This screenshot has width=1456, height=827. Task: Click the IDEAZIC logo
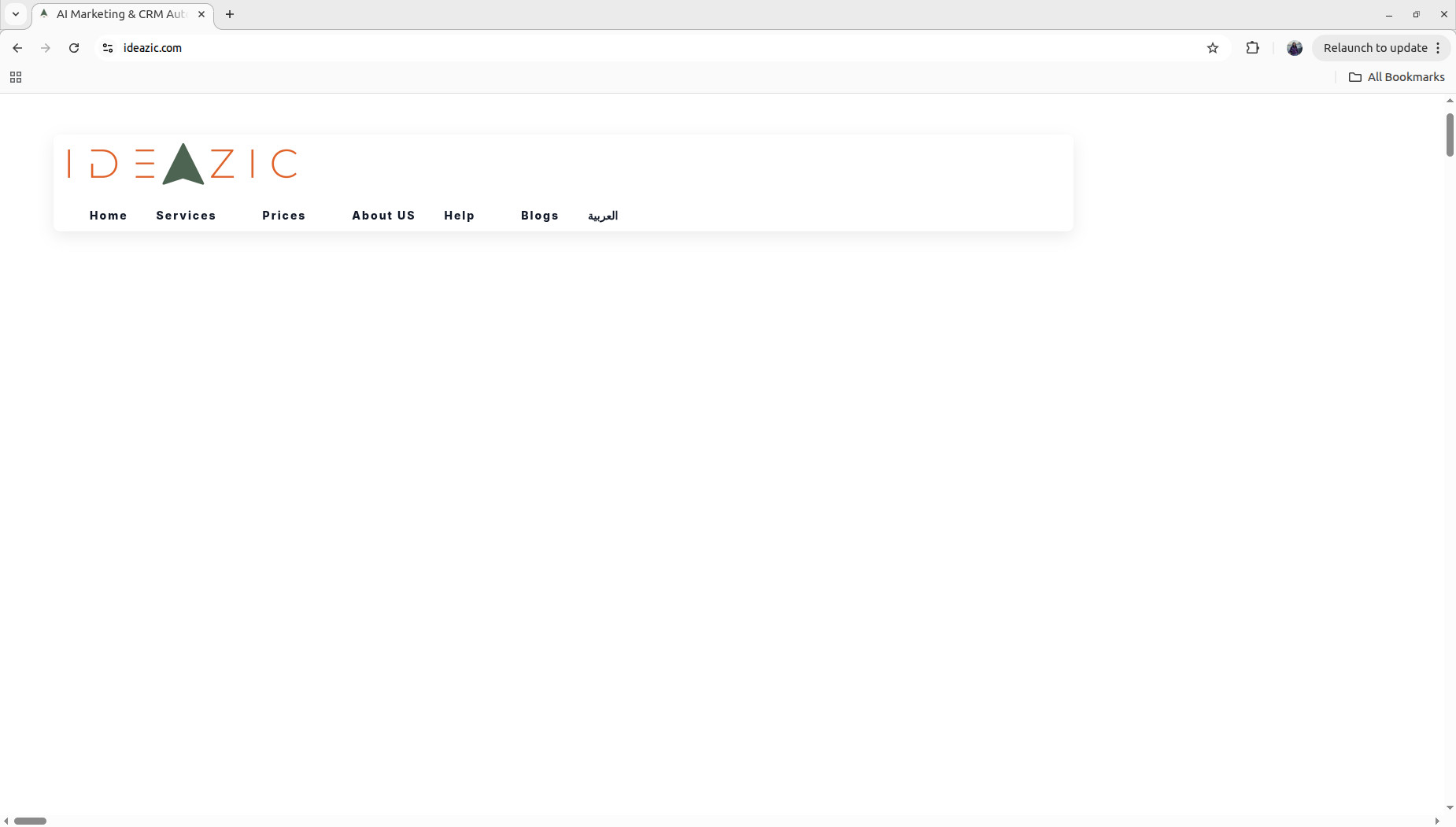click(183, 164)
